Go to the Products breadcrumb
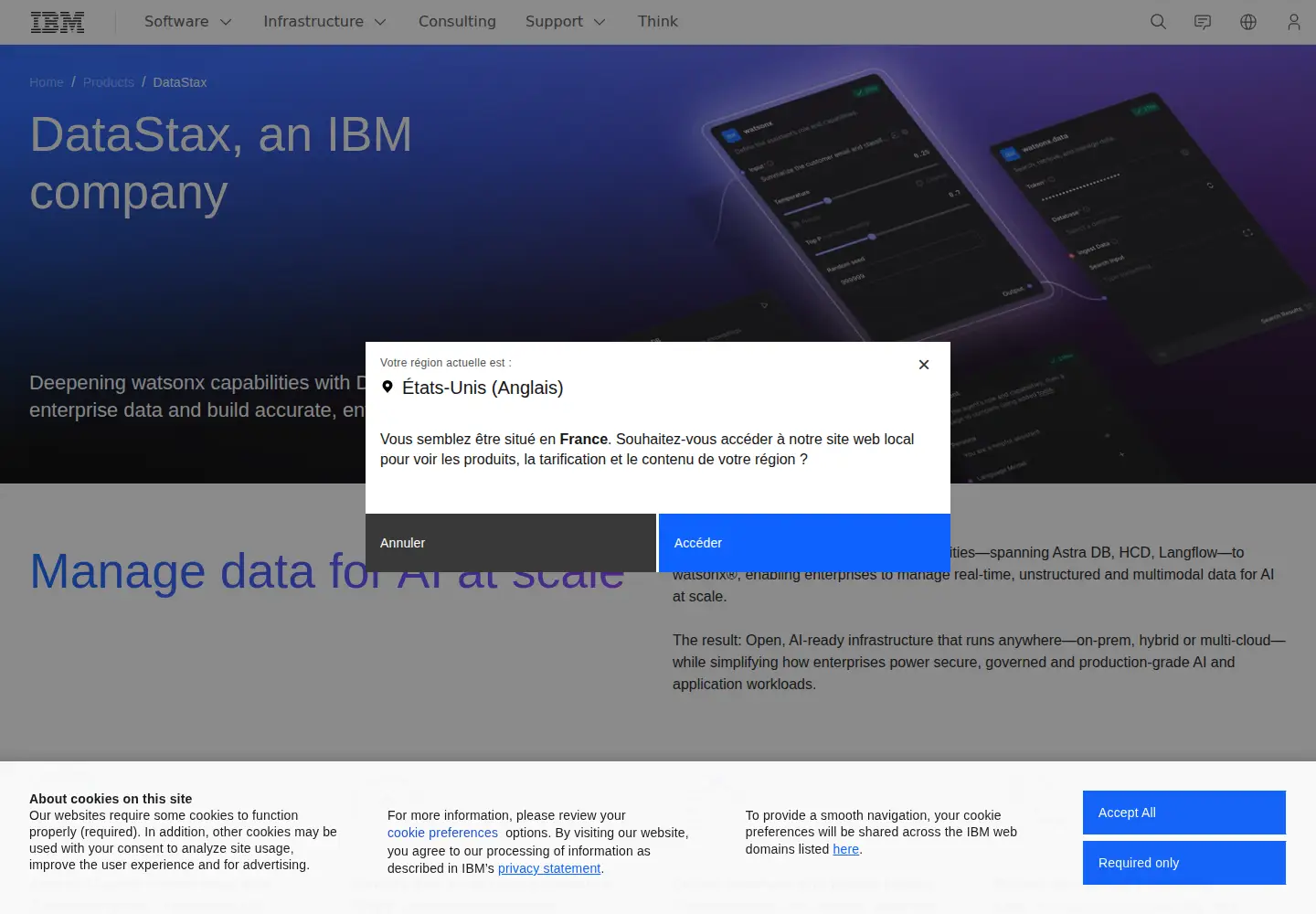1316x914 pixels. pos(109,82)
